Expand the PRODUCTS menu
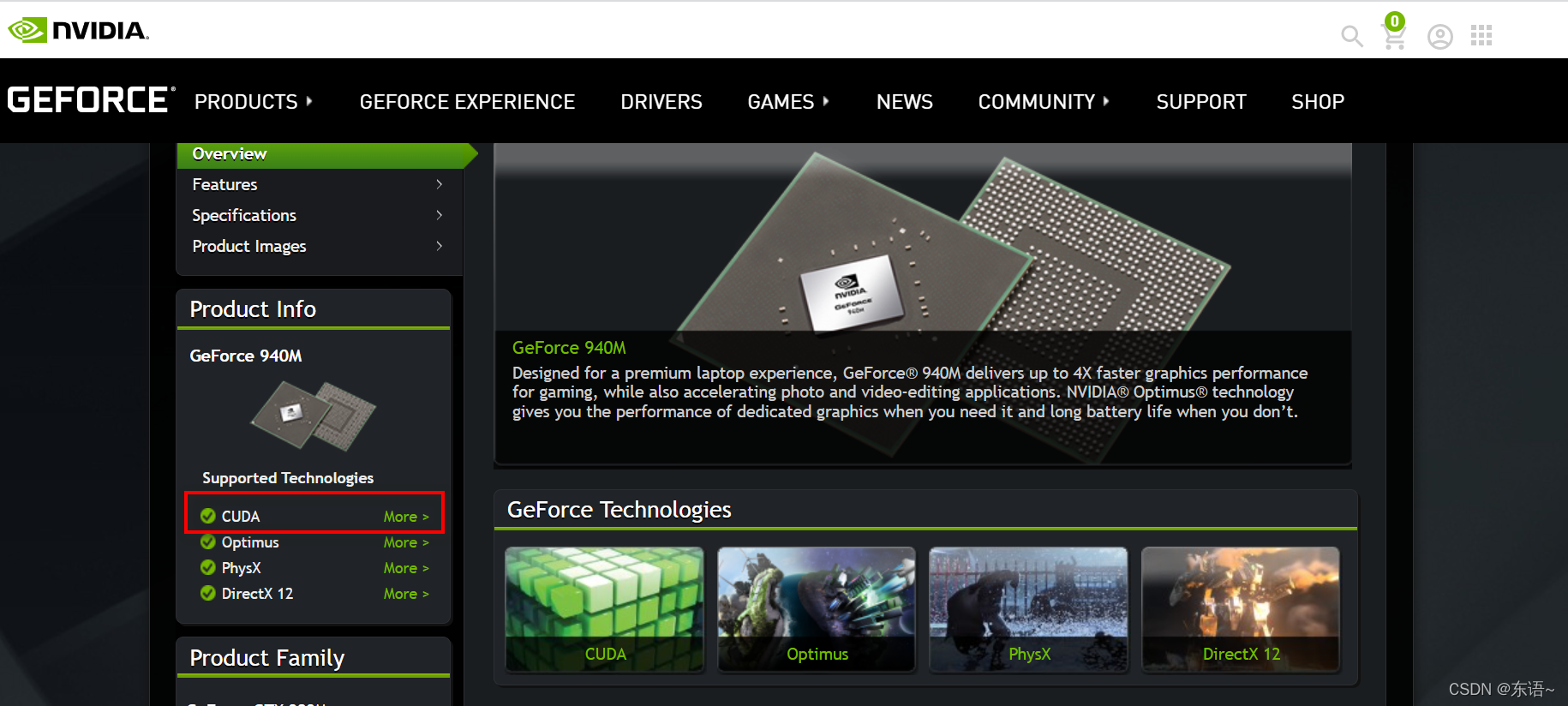The image size is (1568, 706). (254, 102)
